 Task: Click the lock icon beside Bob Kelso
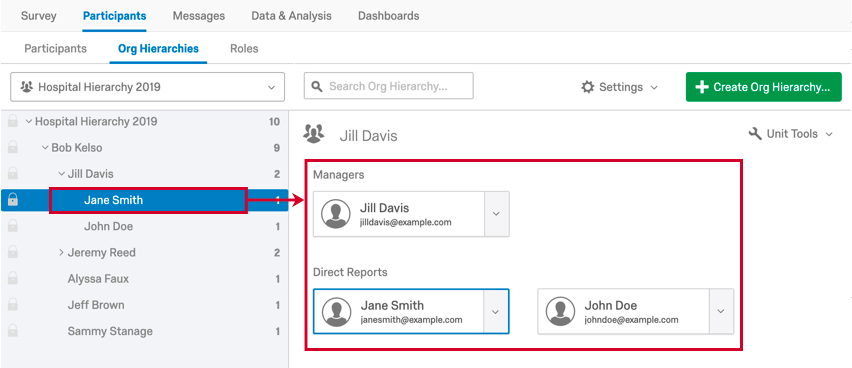point(12,147)
